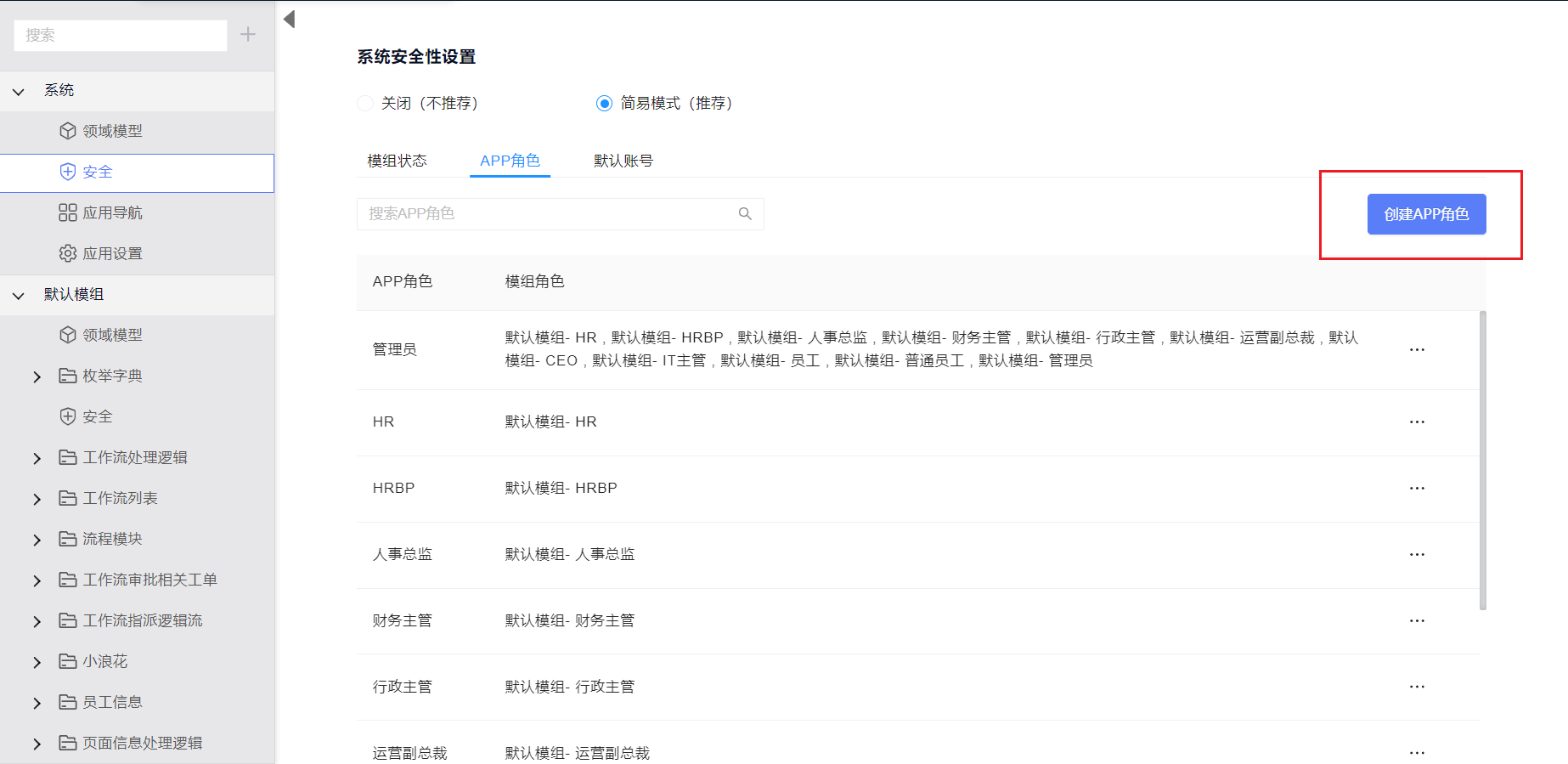This screenshot has width=1568, height=764.
Task: Click the HR role name cell
Action: tap(383, 422)
